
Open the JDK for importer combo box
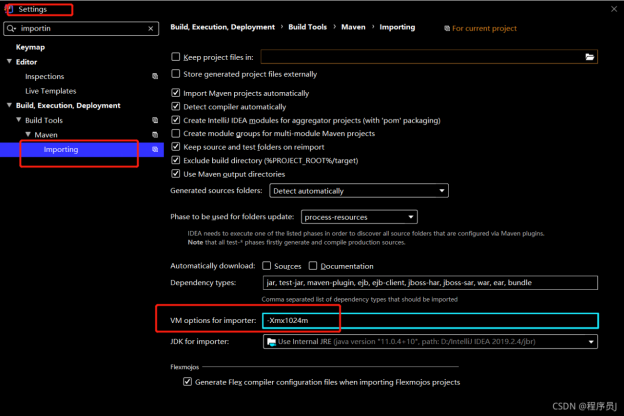click(x=430, y=342)
